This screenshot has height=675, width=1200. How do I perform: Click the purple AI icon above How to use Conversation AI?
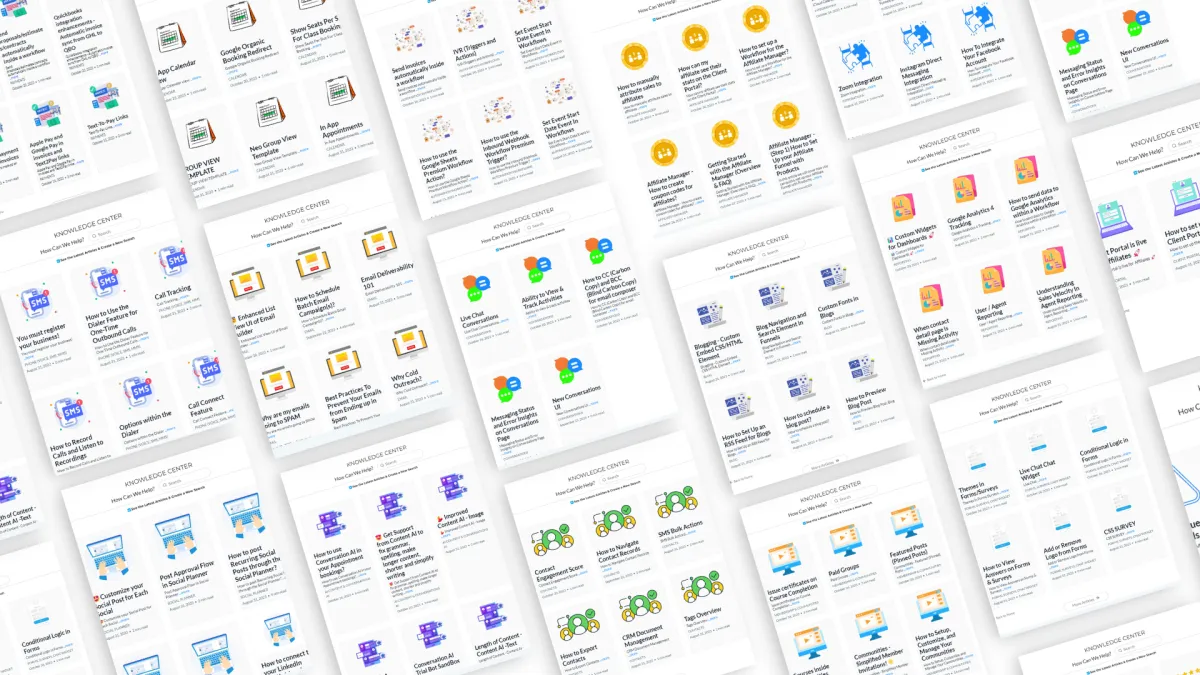331,525
